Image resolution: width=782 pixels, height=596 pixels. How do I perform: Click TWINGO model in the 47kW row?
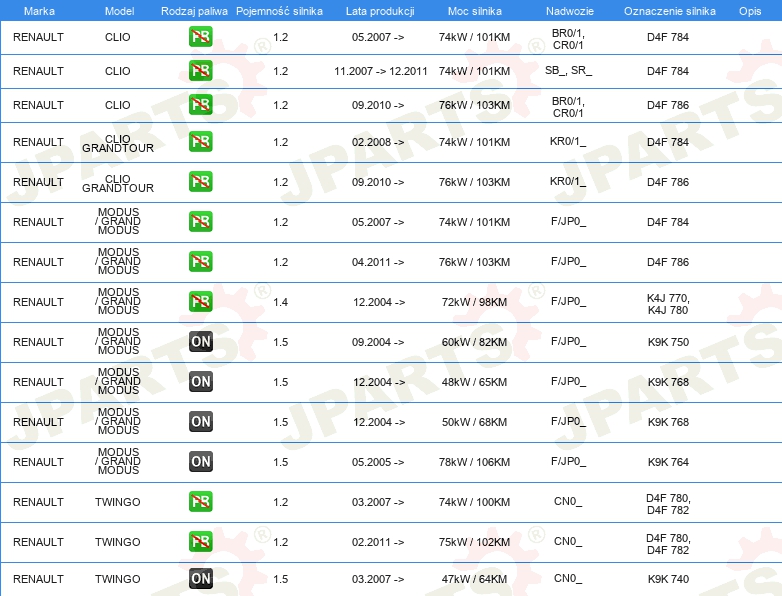coord(118,579)
